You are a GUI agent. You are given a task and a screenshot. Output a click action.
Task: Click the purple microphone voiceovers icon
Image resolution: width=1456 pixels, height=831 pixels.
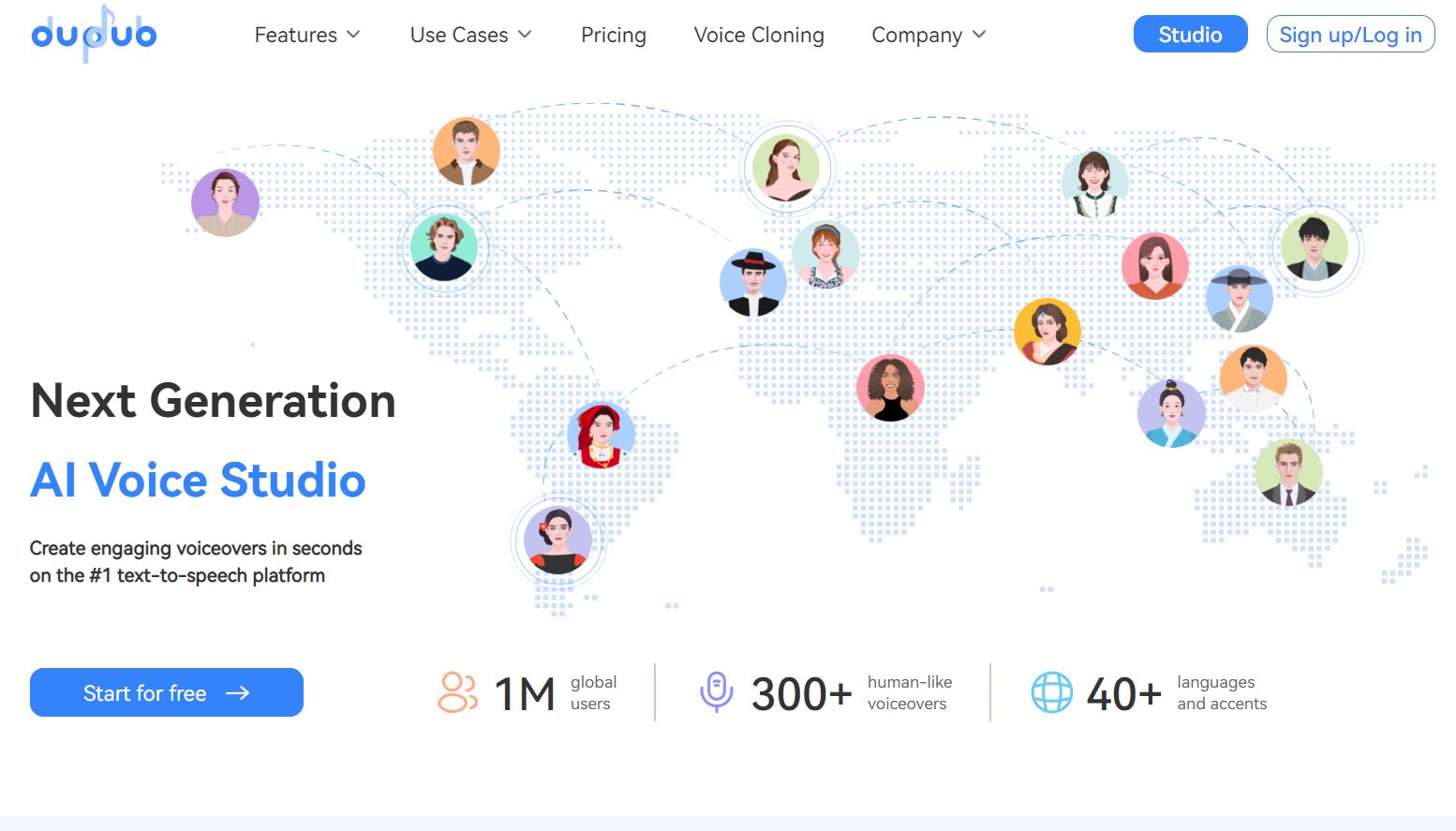[717, 692]
